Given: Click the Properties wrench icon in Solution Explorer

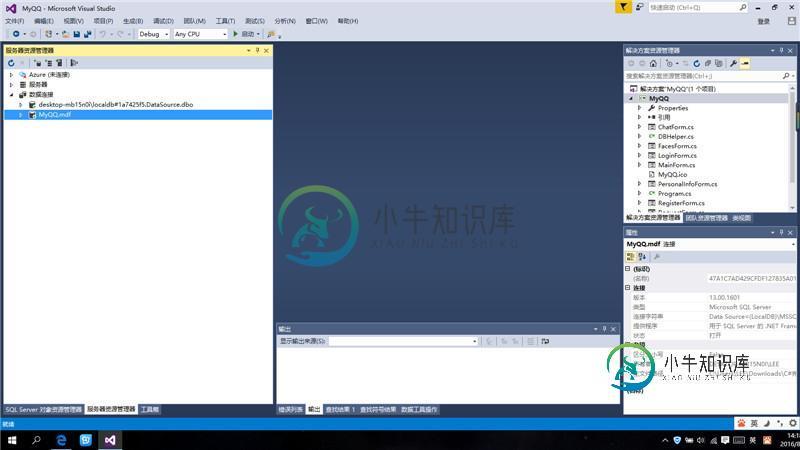Looking at the screenshot, I should point(733,64).
